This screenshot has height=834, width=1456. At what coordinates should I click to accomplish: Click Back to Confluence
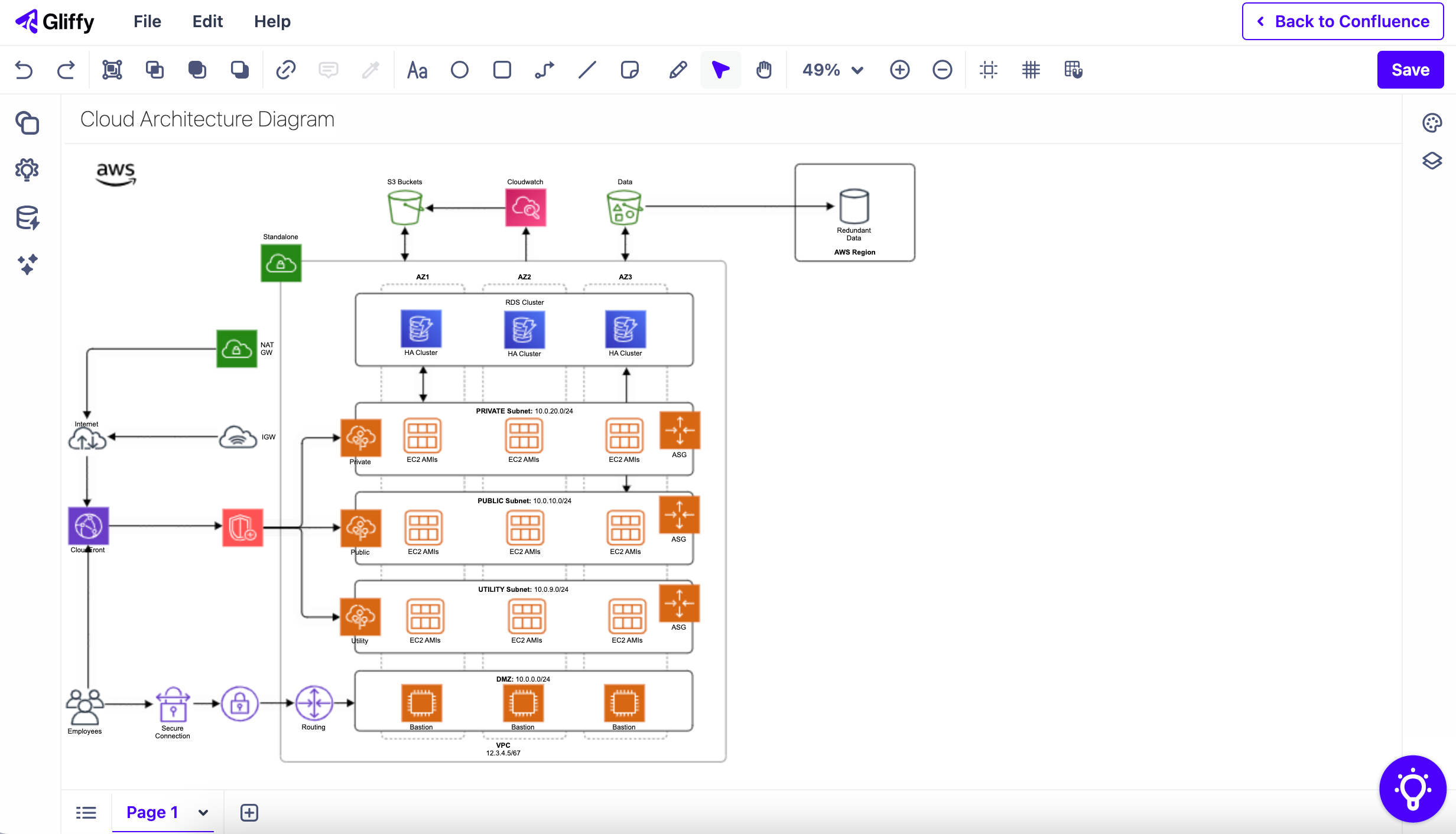pos(1342,21)
